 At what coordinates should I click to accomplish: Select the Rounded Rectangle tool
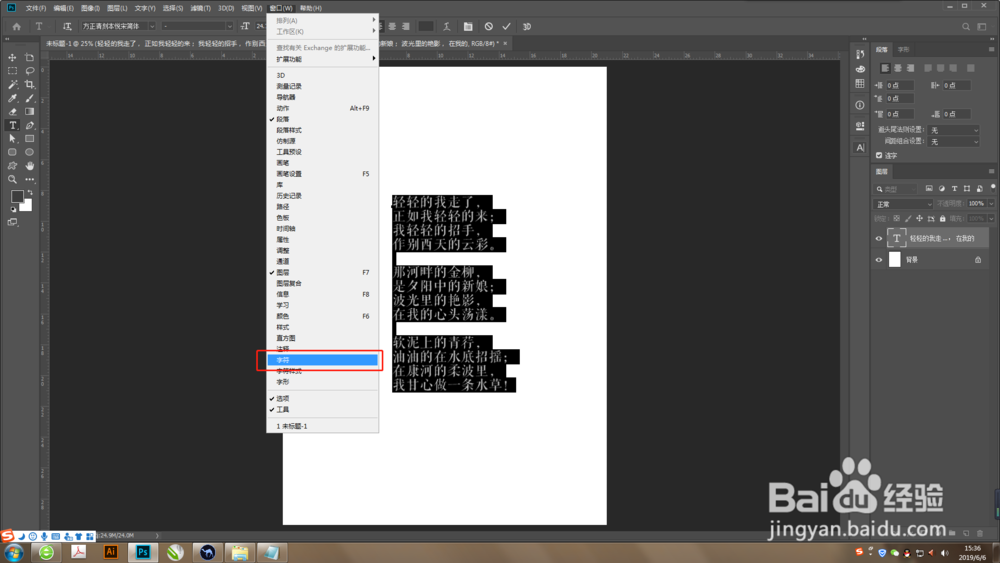pyautogui.click(x=12, y=152)
